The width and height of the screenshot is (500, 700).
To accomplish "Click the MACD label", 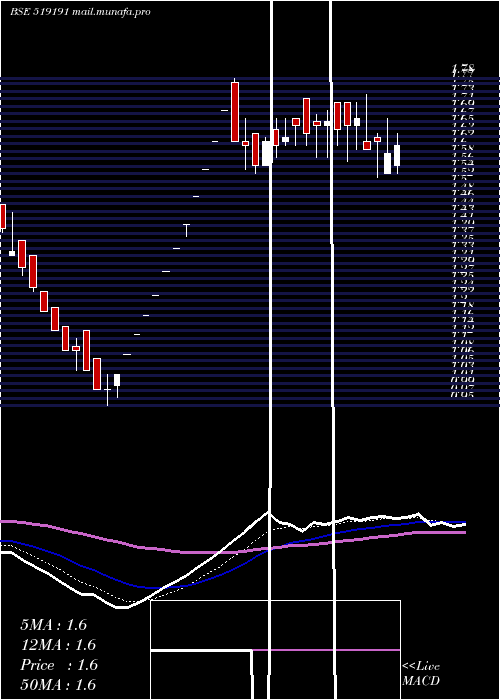I will pos(421,681).
